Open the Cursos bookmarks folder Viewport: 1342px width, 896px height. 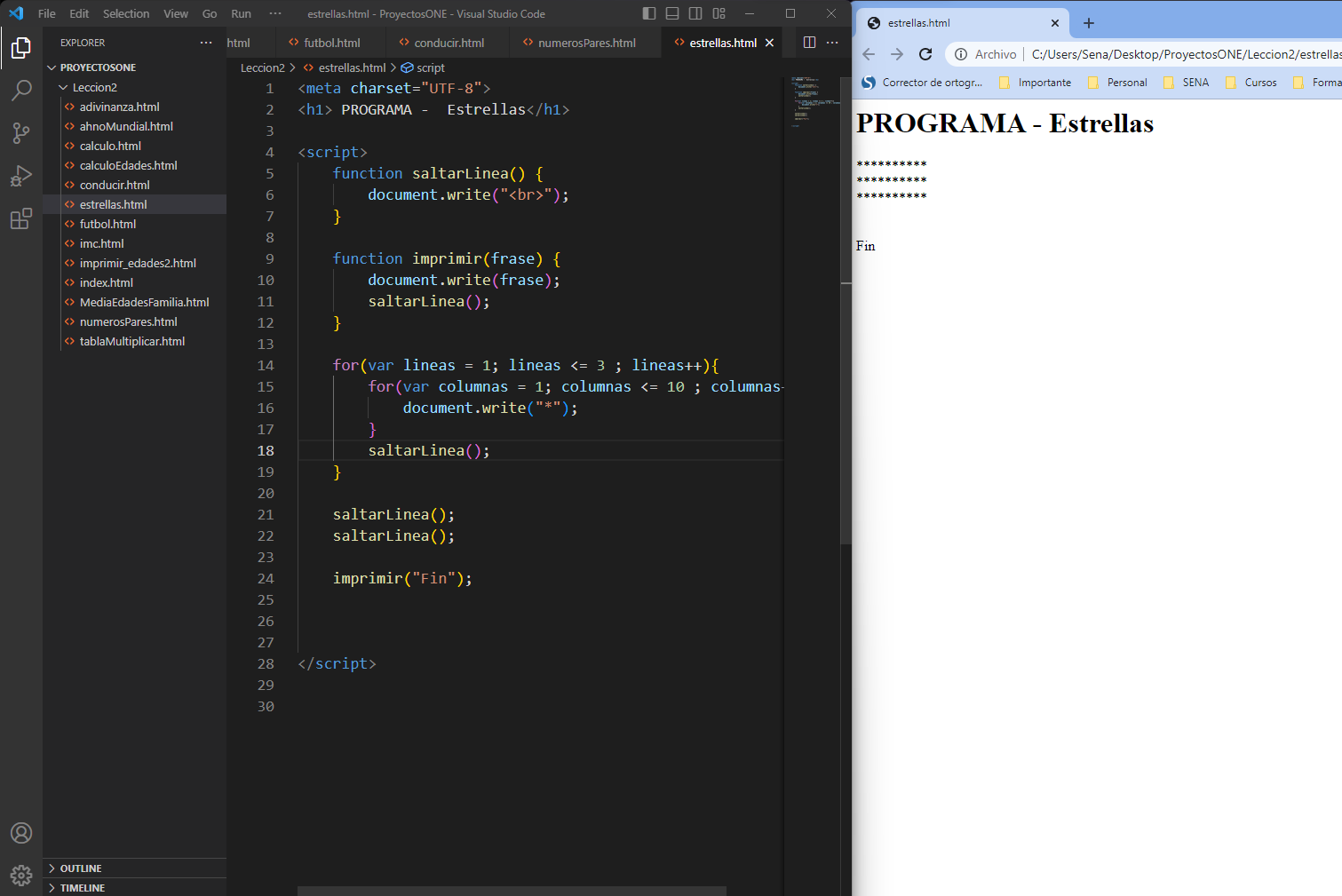1251,83
